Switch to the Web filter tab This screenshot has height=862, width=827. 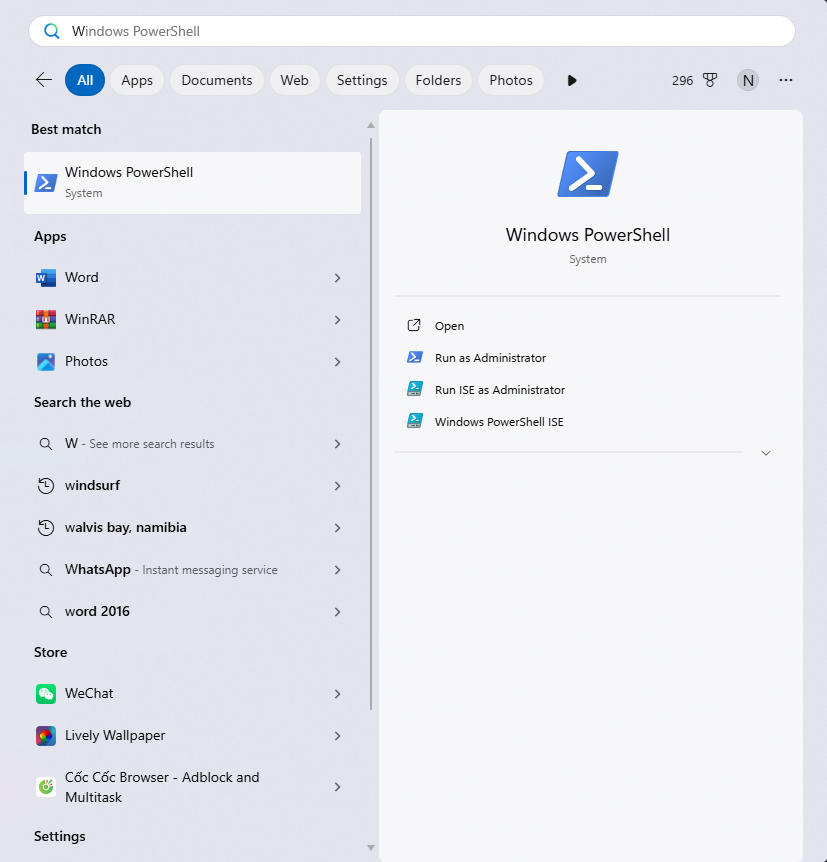(294, 80)
